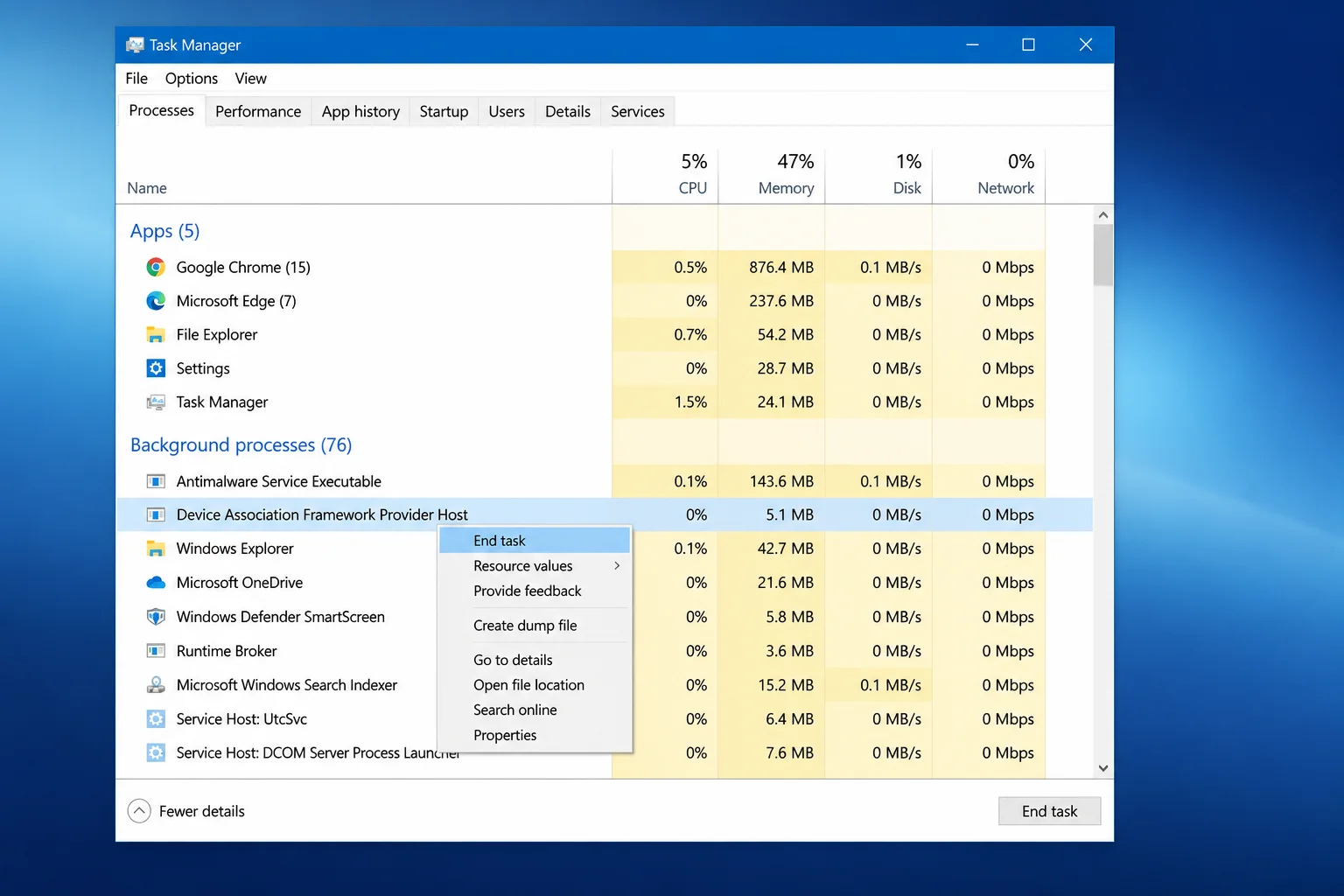
Task: Choose Search online in context menu
Action: point(535,710)
